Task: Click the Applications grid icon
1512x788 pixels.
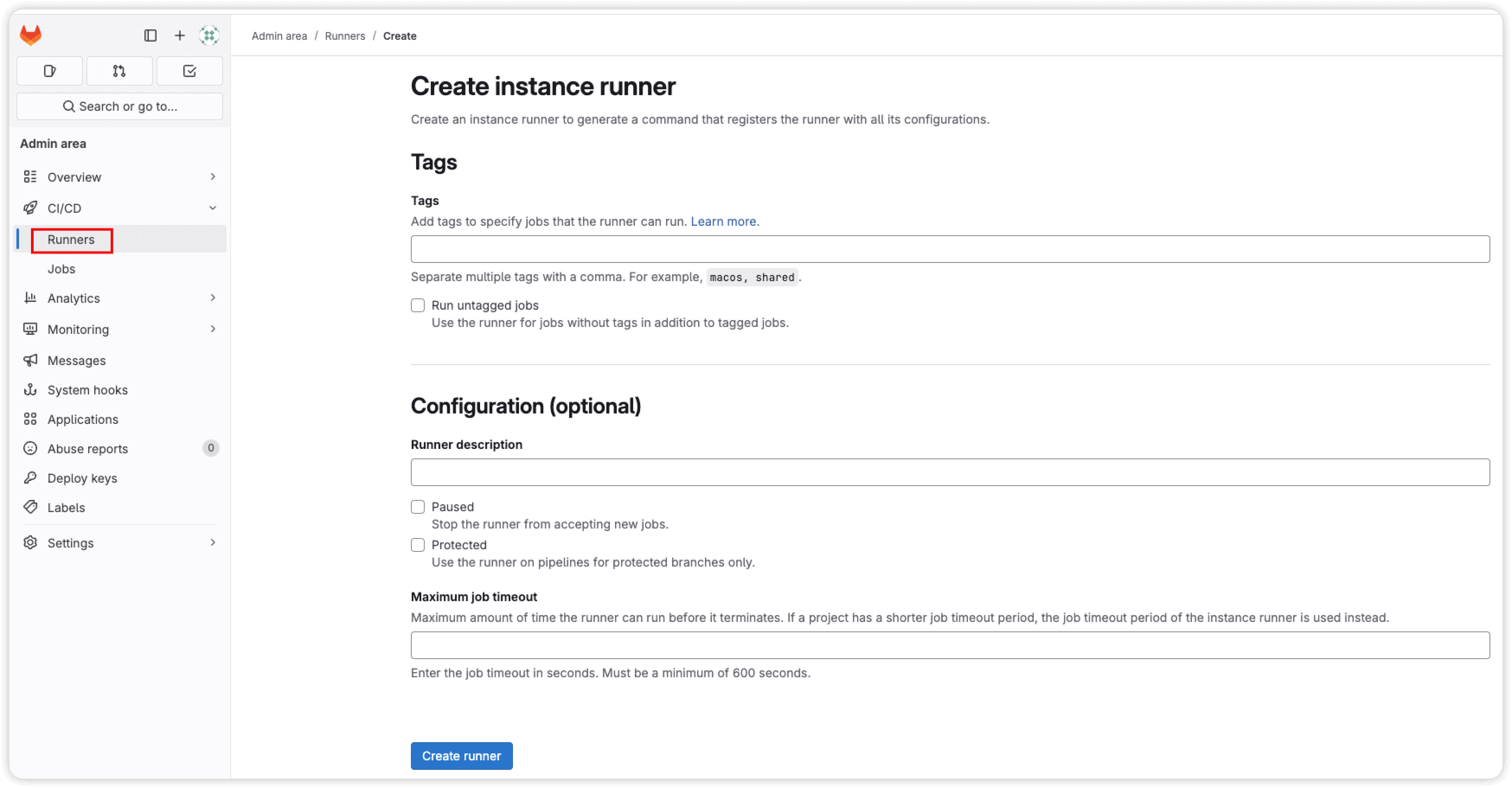Action: point(30,419)
